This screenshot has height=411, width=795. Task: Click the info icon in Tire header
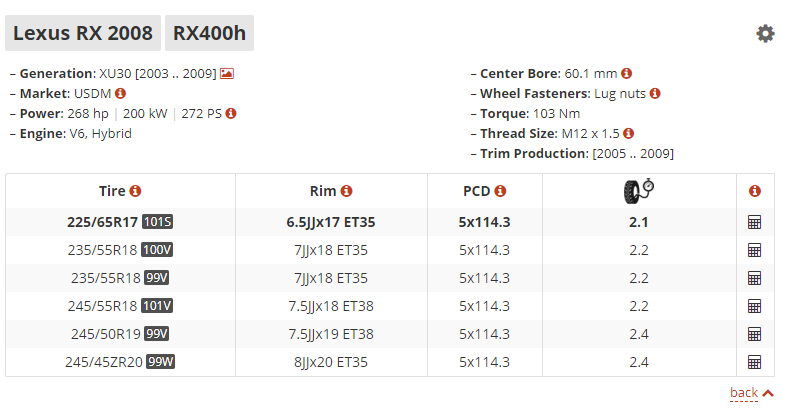click(135, 191)
